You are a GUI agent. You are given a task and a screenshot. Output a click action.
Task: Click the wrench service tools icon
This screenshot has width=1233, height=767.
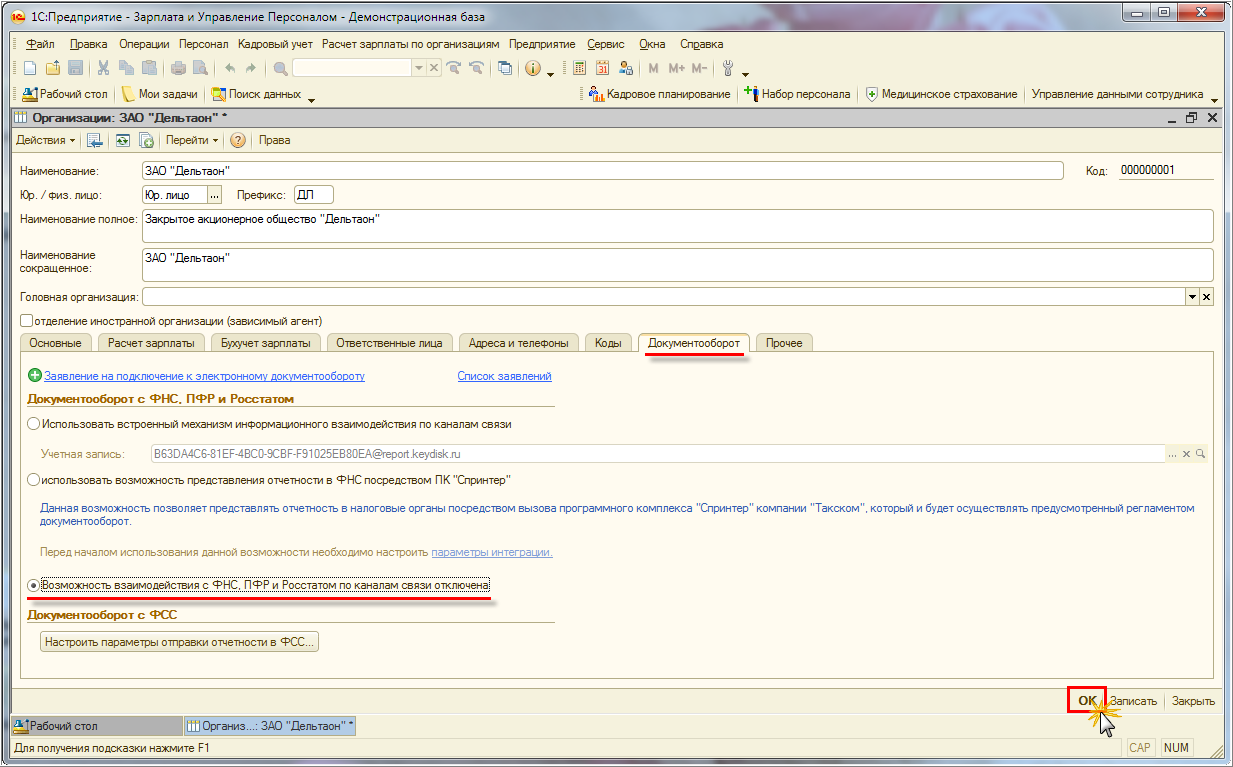[728, 68]
